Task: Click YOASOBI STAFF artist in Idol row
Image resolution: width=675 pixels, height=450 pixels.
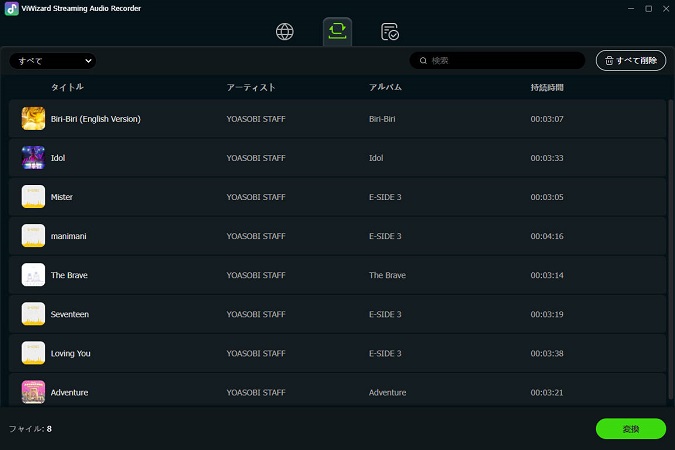Action: (x=256, y=158)
